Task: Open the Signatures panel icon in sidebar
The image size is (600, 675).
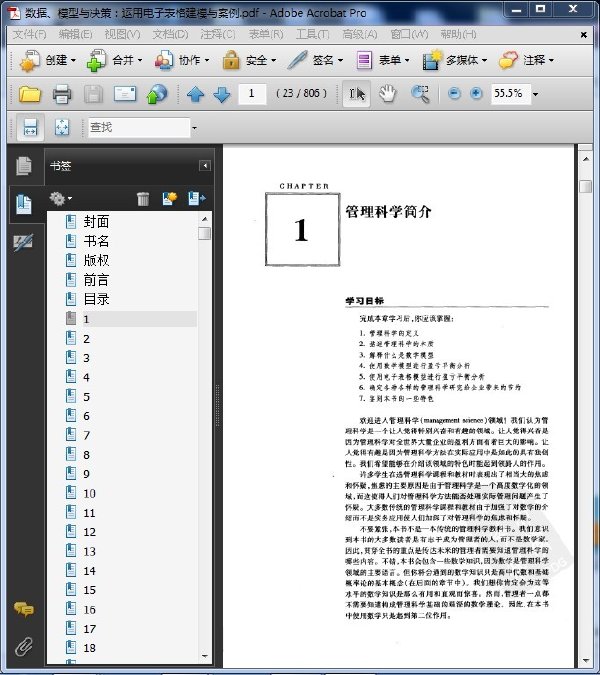Action: tap(24, 242)
